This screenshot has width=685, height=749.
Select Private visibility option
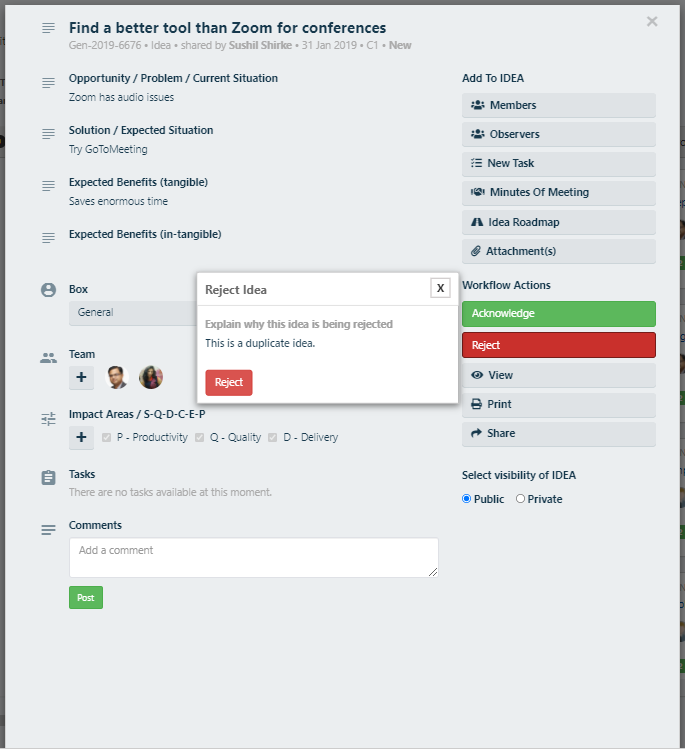coord(520,499)
